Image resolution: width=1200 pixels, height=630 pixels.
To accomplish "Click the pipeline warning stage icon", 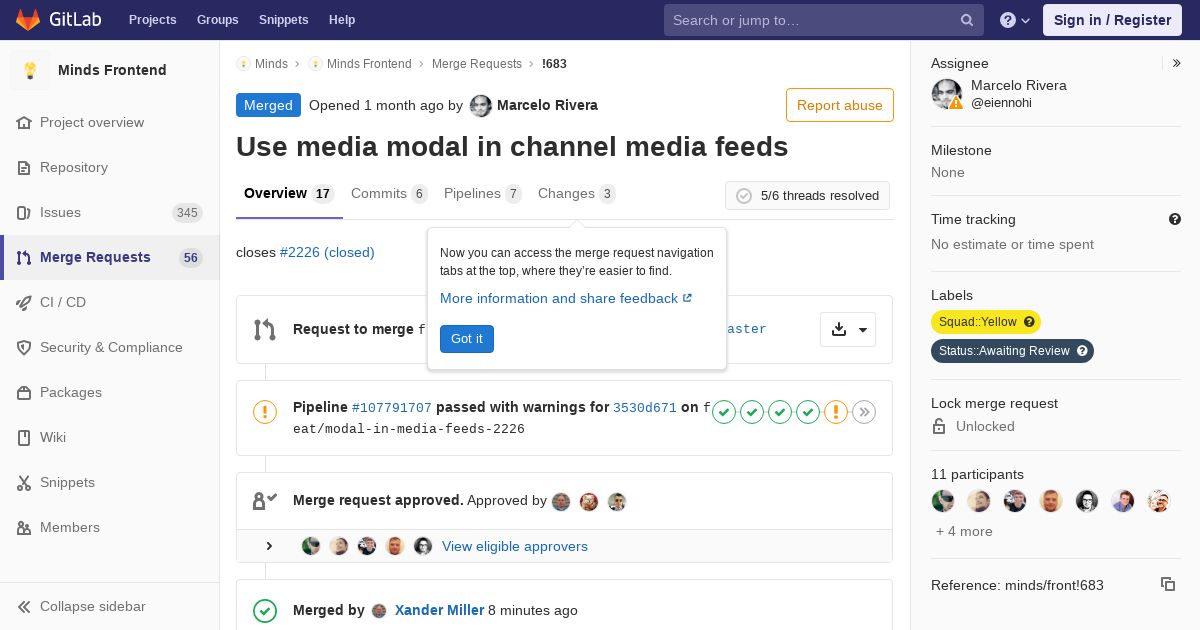I will point(836,412).
